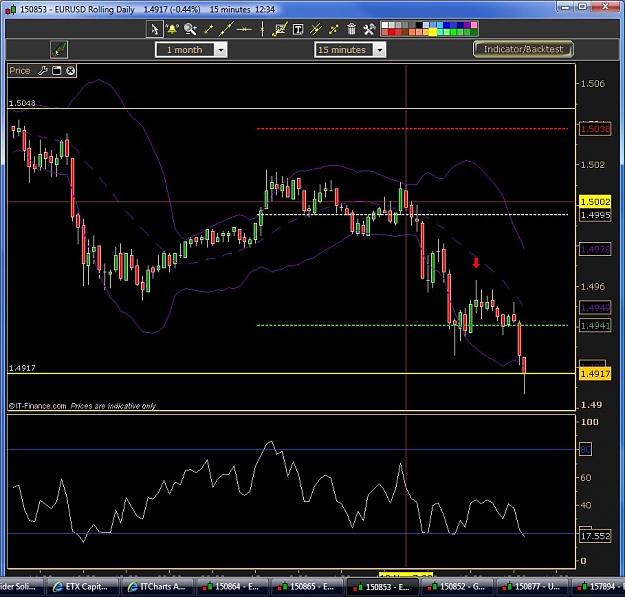The image size is (625, 597).
Task: Click the 1.4995 price label
Action: (x=595, y=215)
